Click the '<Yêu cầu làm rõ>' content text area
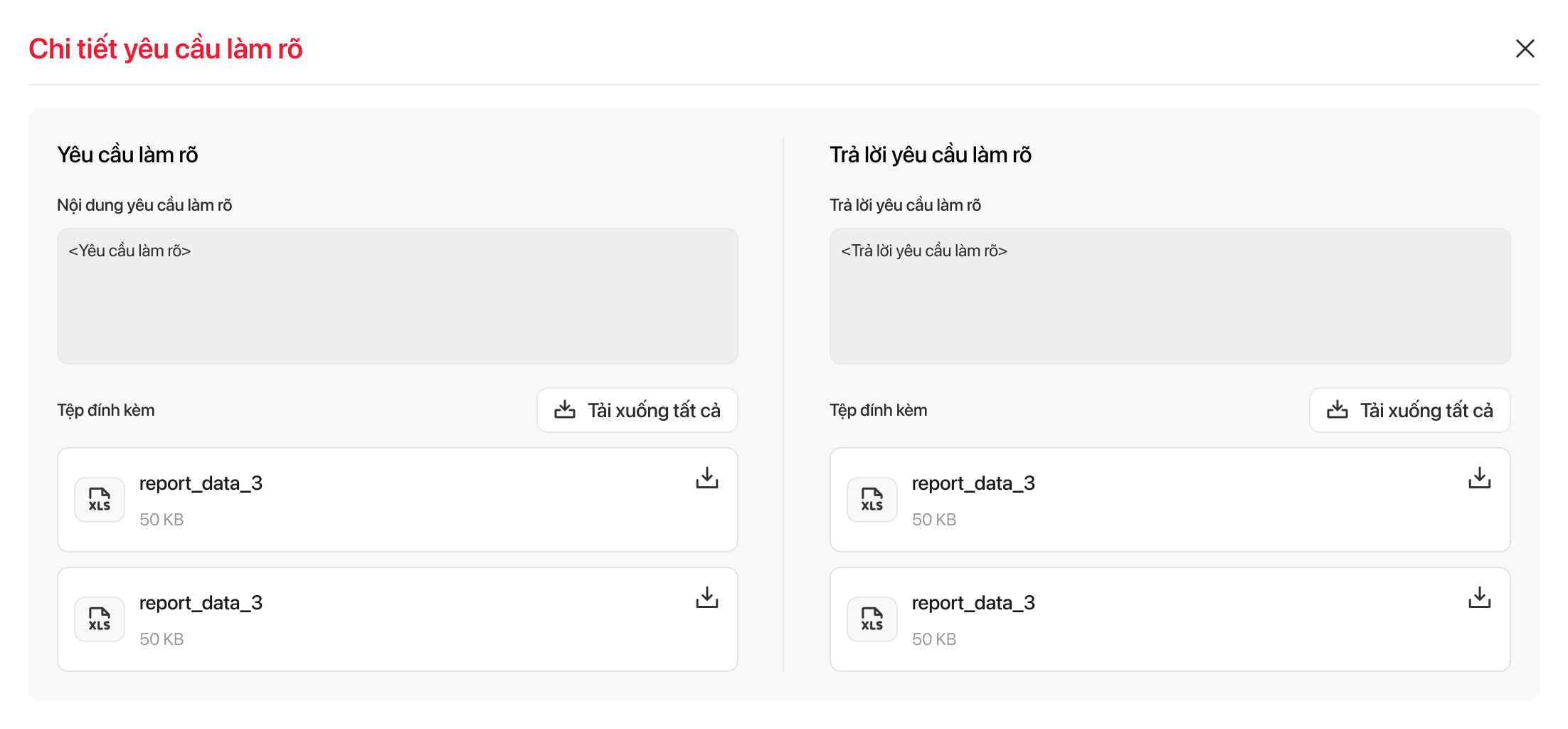The width and height of the screenshot is (1568, 729). 397,296
